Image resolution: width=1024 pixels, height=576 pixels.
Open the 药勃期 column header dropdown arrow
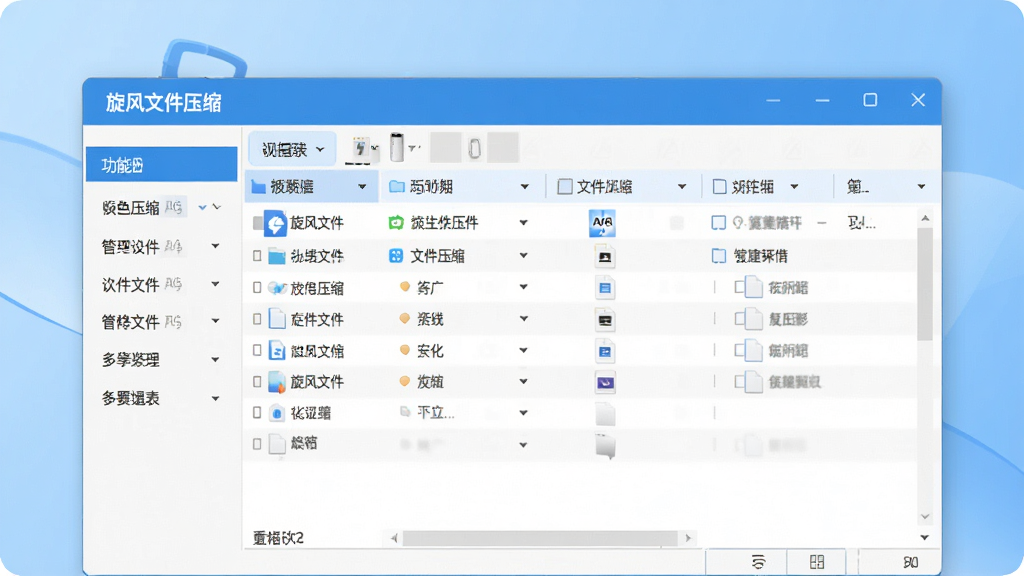524,187
